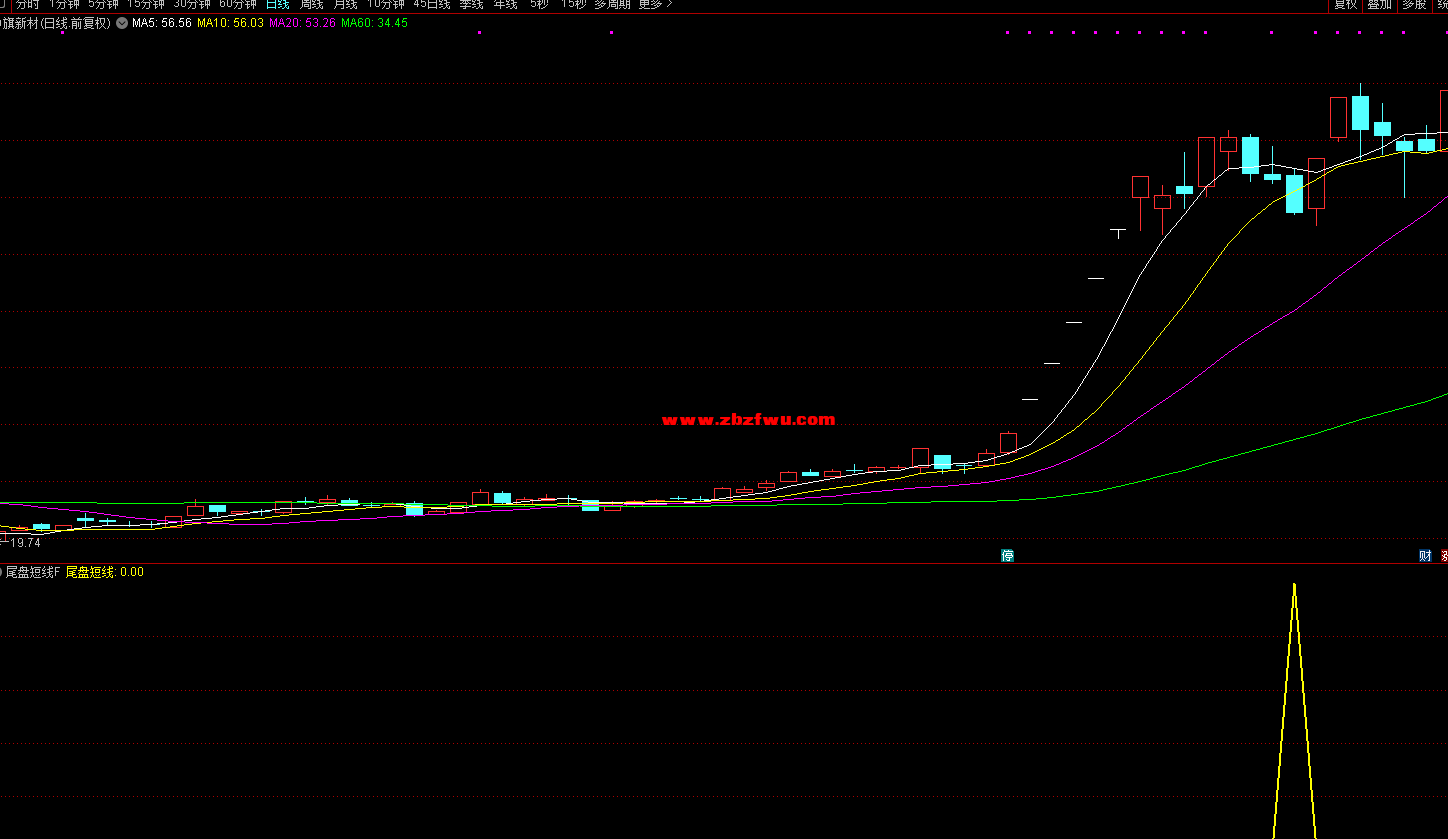Switch to the 季线 quarterly tab

471,4
